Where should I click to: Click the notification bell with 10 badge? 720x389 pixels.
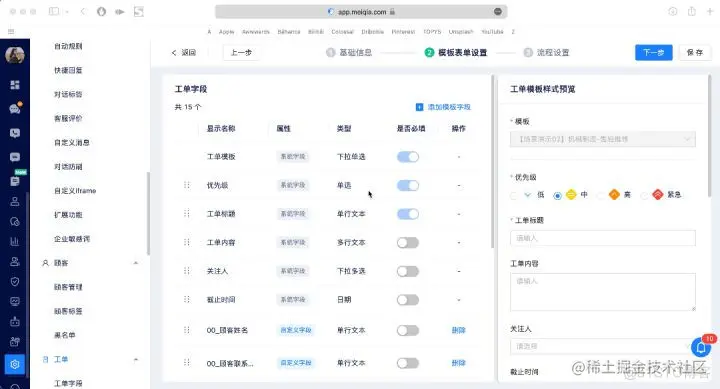click(701, 348)
